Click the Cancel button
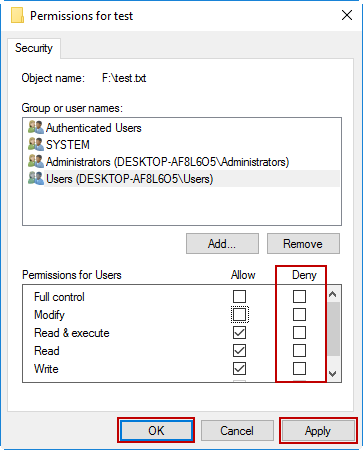This screenshot has width=363, height=450. (x=237, y=430)
